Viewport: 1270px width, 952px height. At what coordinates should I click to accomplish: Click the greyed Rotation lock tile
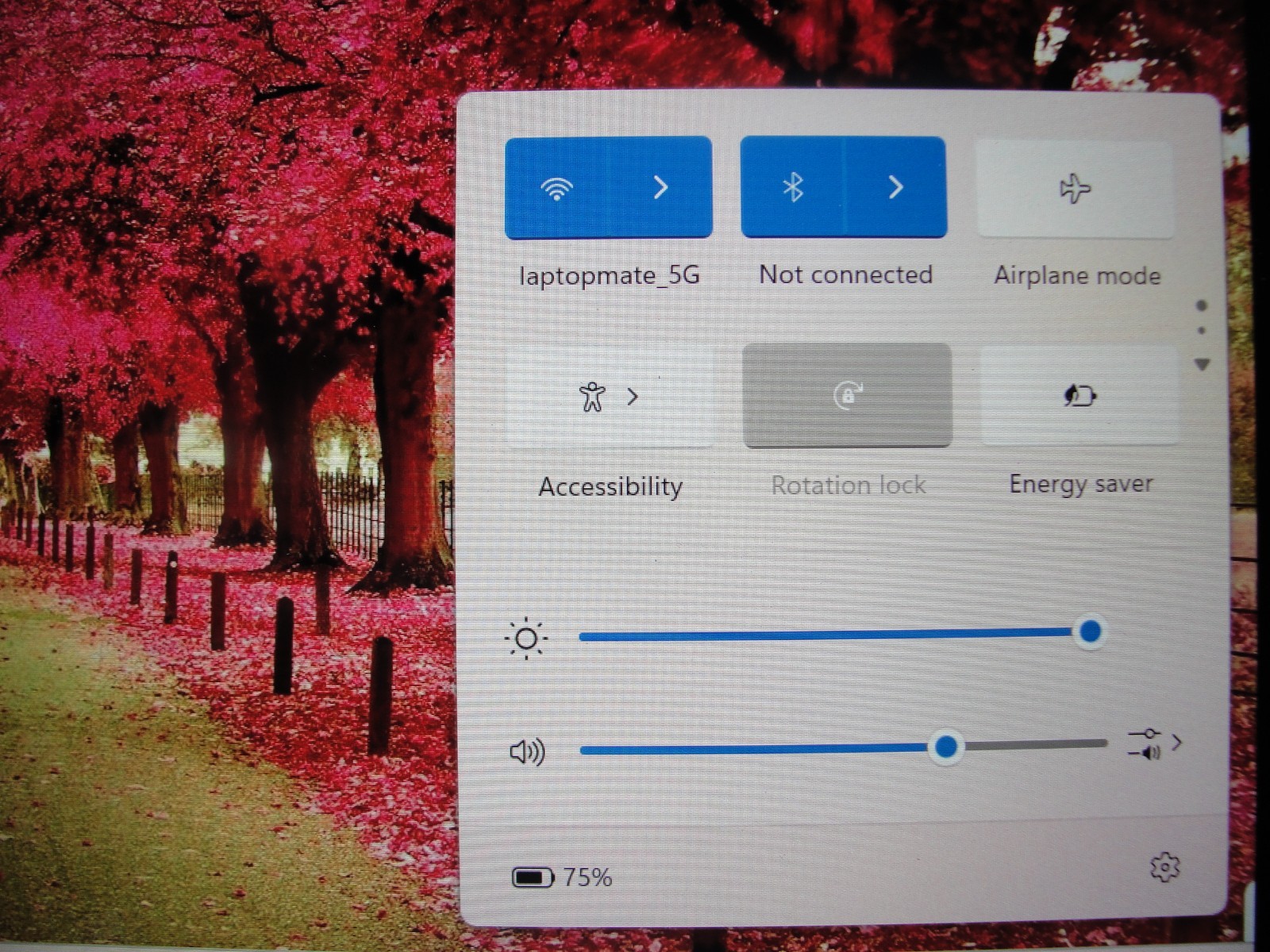click(848, 395)
